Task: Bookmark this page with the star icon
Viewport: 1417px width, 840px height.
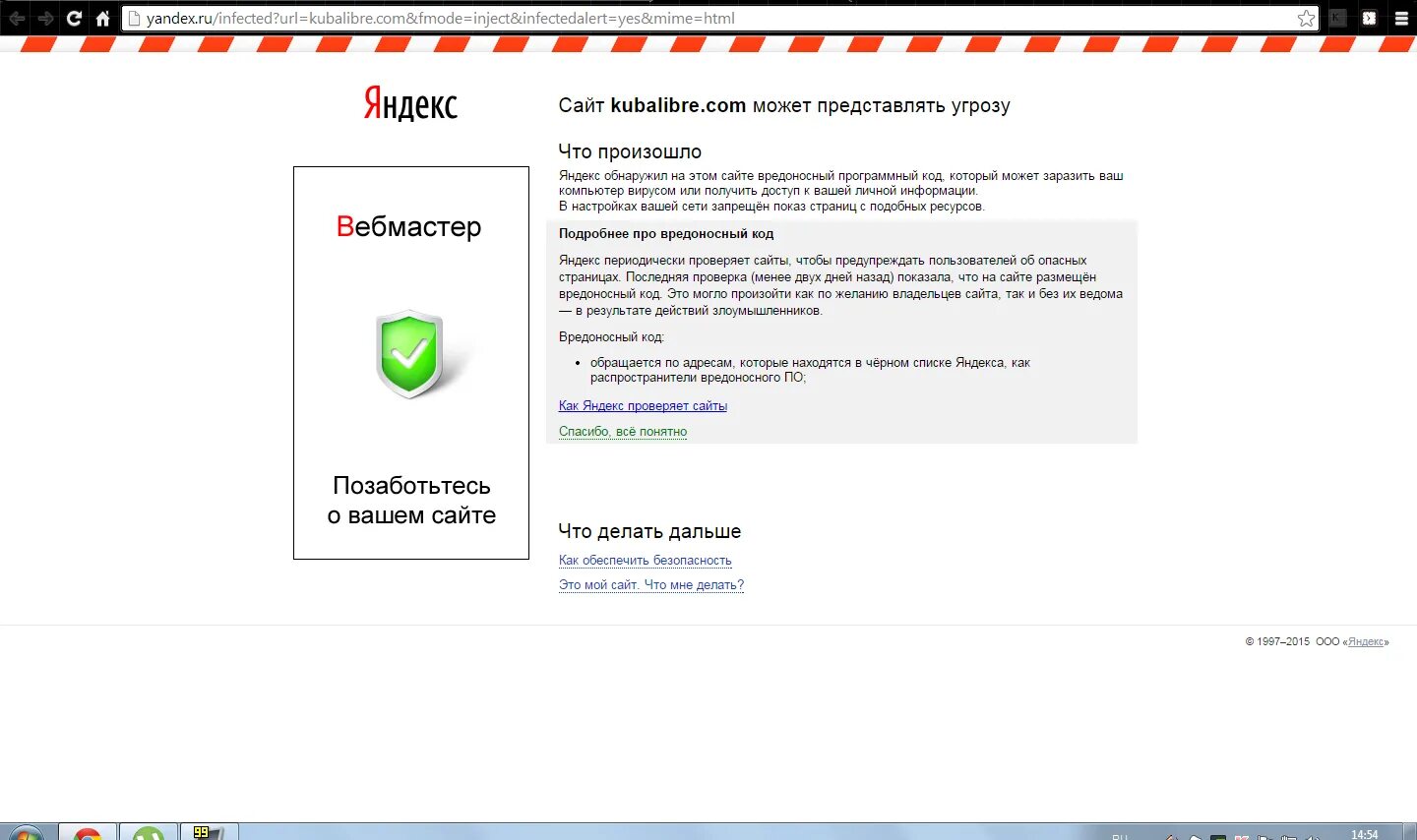Action: [1306, 19]
